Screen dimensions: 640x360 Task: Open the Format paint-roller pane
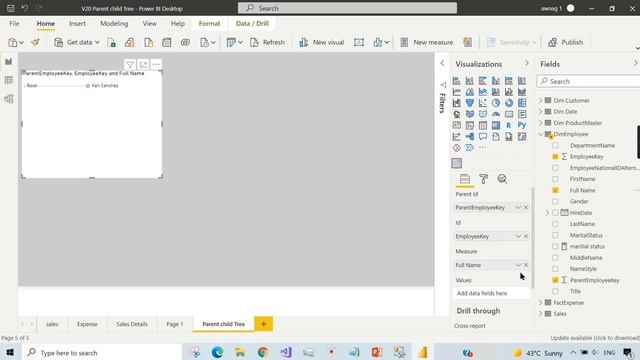(484, 179)
